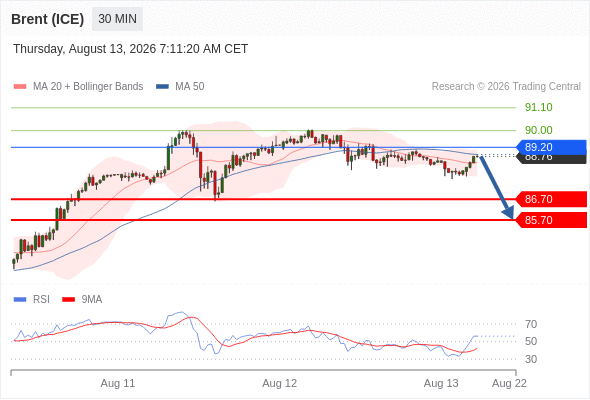Click the RSI 30 axis value
590x400 pixels.
531,359
